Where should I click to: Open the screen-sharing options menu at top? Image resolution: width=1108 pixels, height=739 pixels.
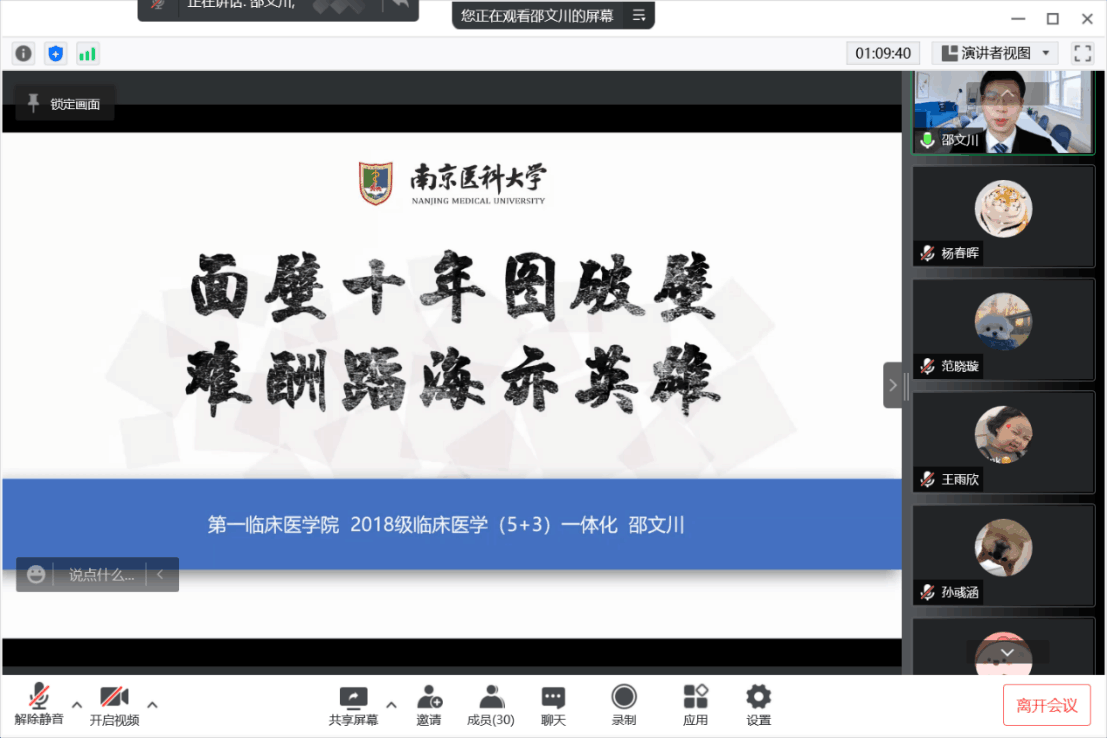pyautogui.click(x=639, y=15)
